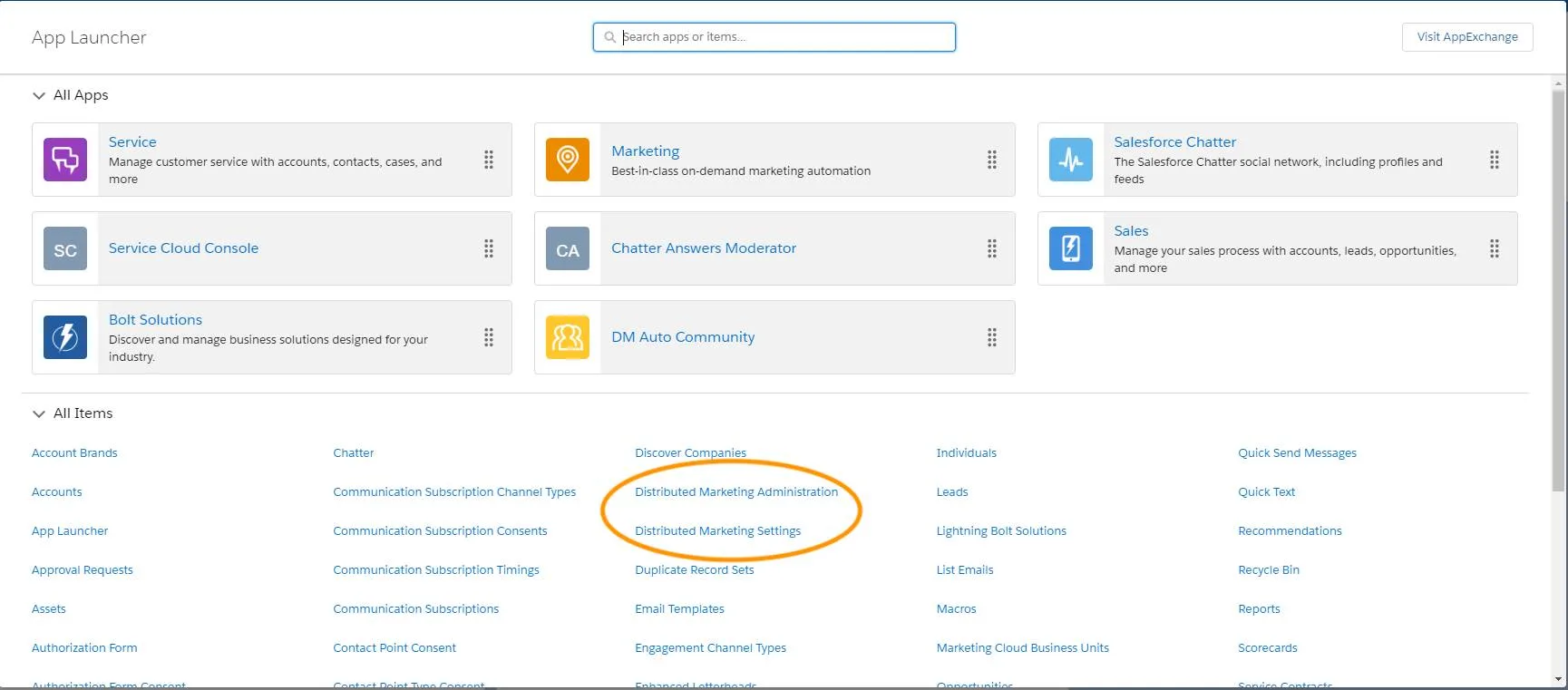Open the Accounts item
Viewport: 1568px width, 690px height.
tap(56, 492)
